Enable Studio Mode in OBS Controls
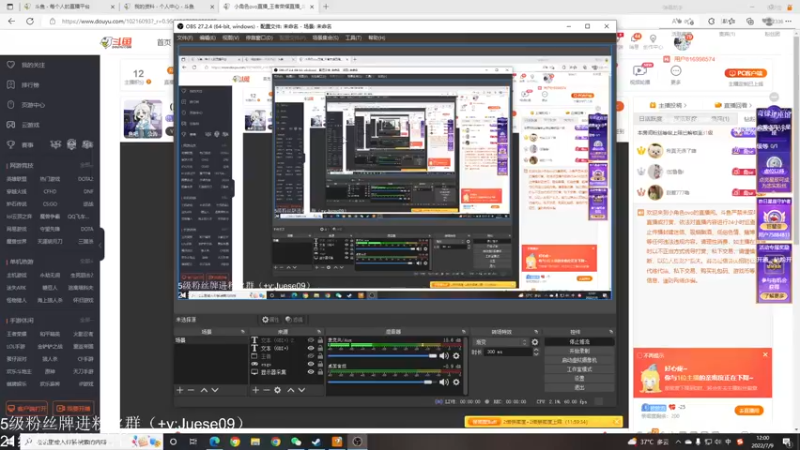The width and height of the screenshot is (800, 450). coord(579,369)
